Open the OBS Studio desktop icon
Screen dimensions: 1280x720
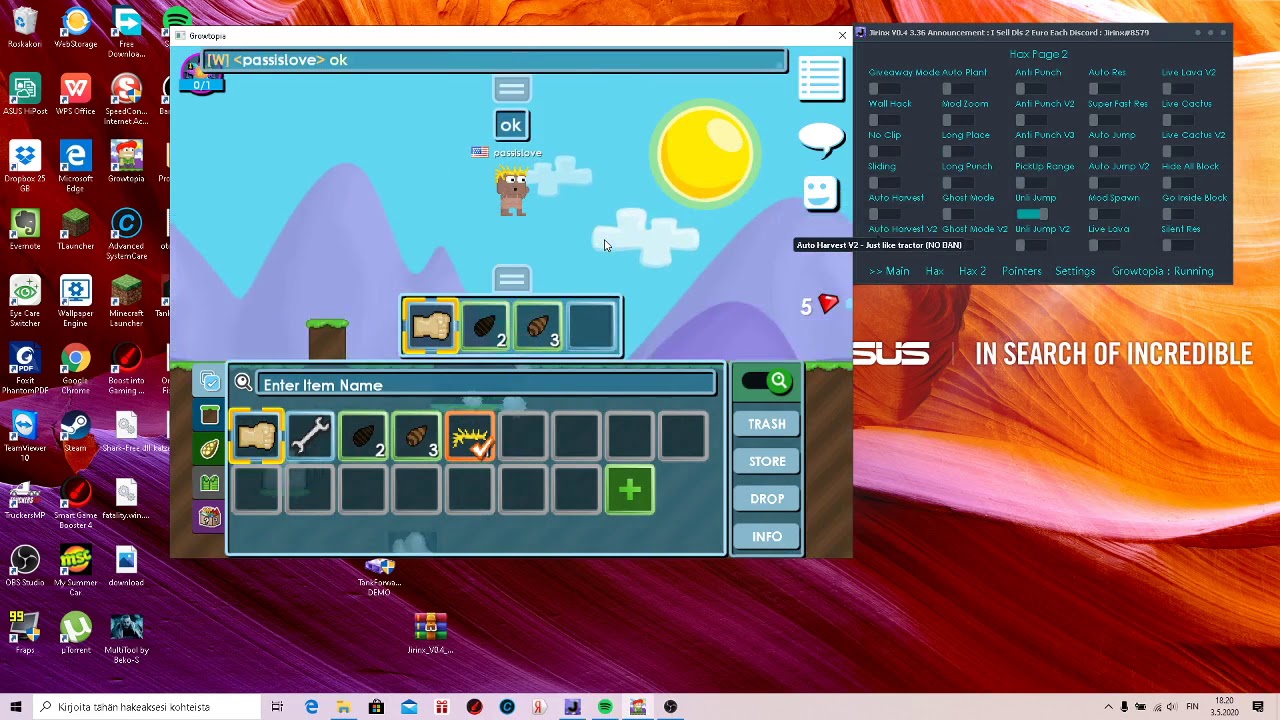tap(25, 566)
